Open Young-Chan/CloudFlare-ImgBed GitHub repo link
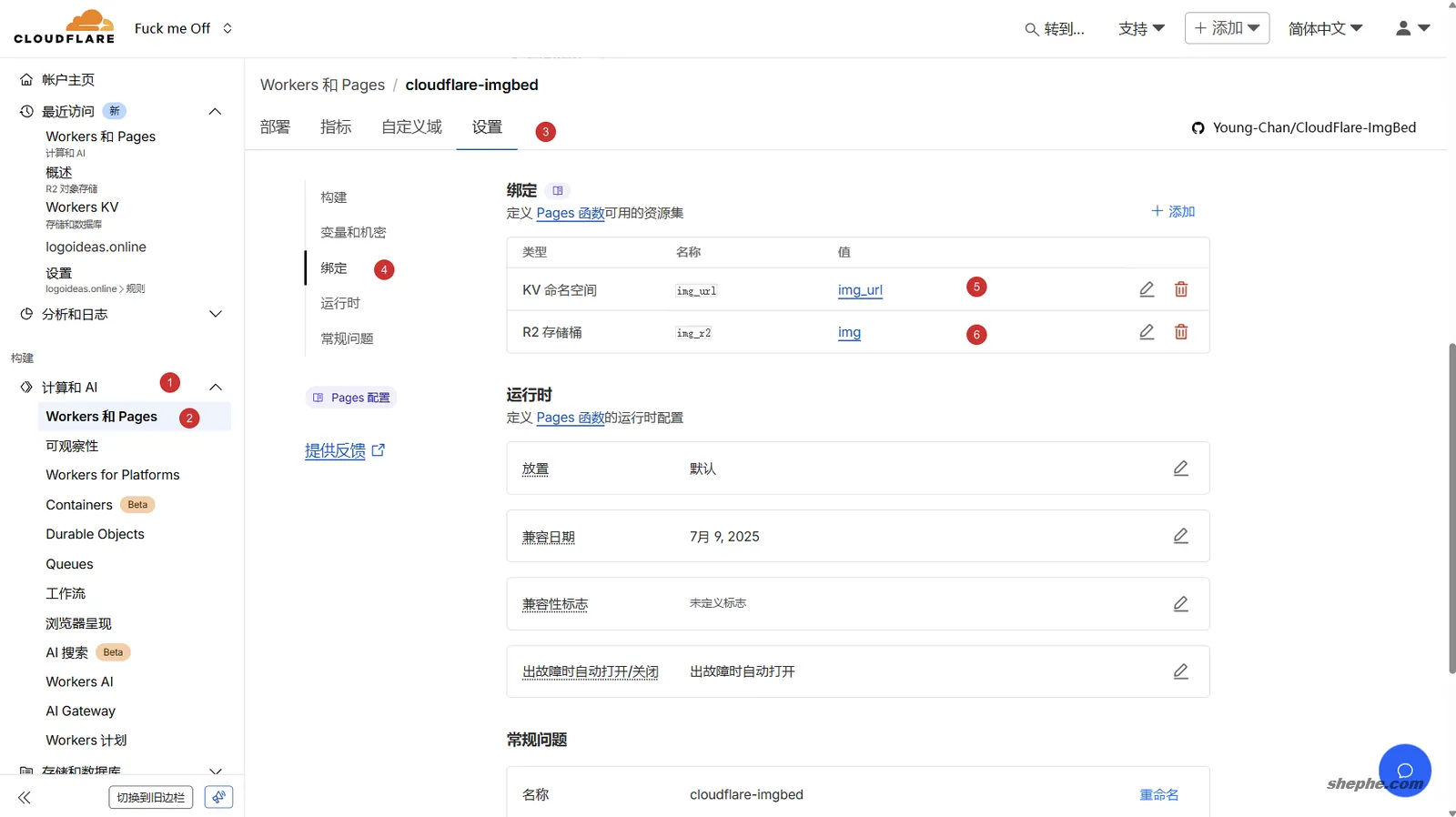Image resolution: width=1456 pixels, height=817 pixels. coord(1304,127)
